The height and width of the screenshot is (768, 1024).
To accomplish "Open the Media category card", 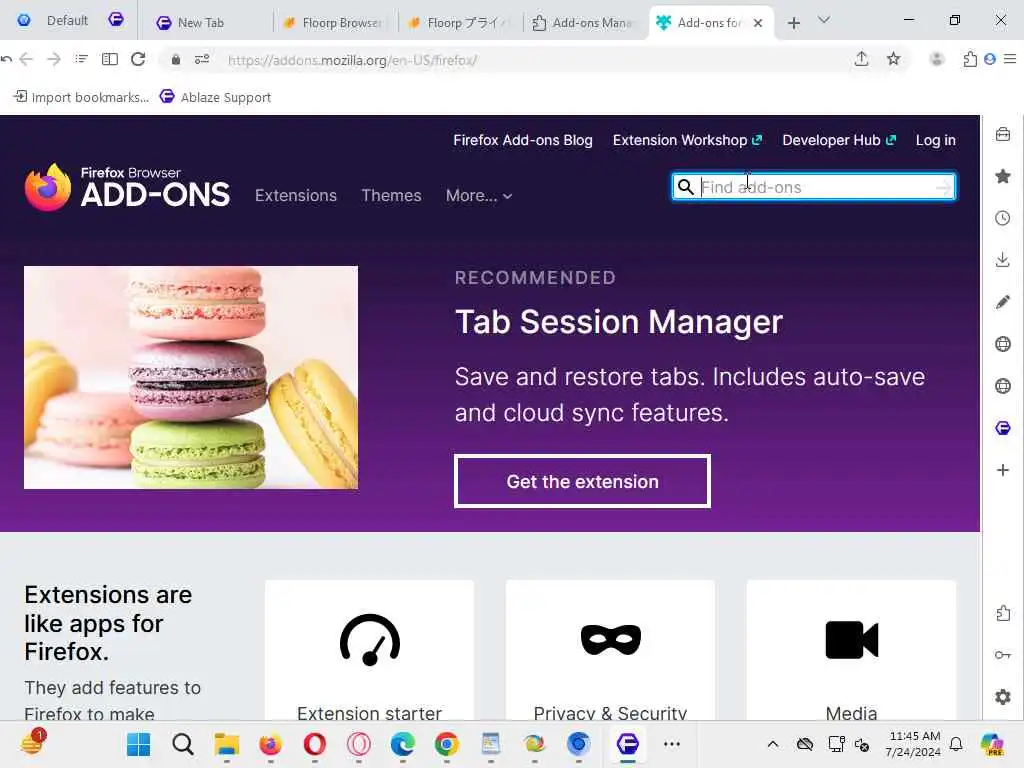I will (x=852, y=650).
